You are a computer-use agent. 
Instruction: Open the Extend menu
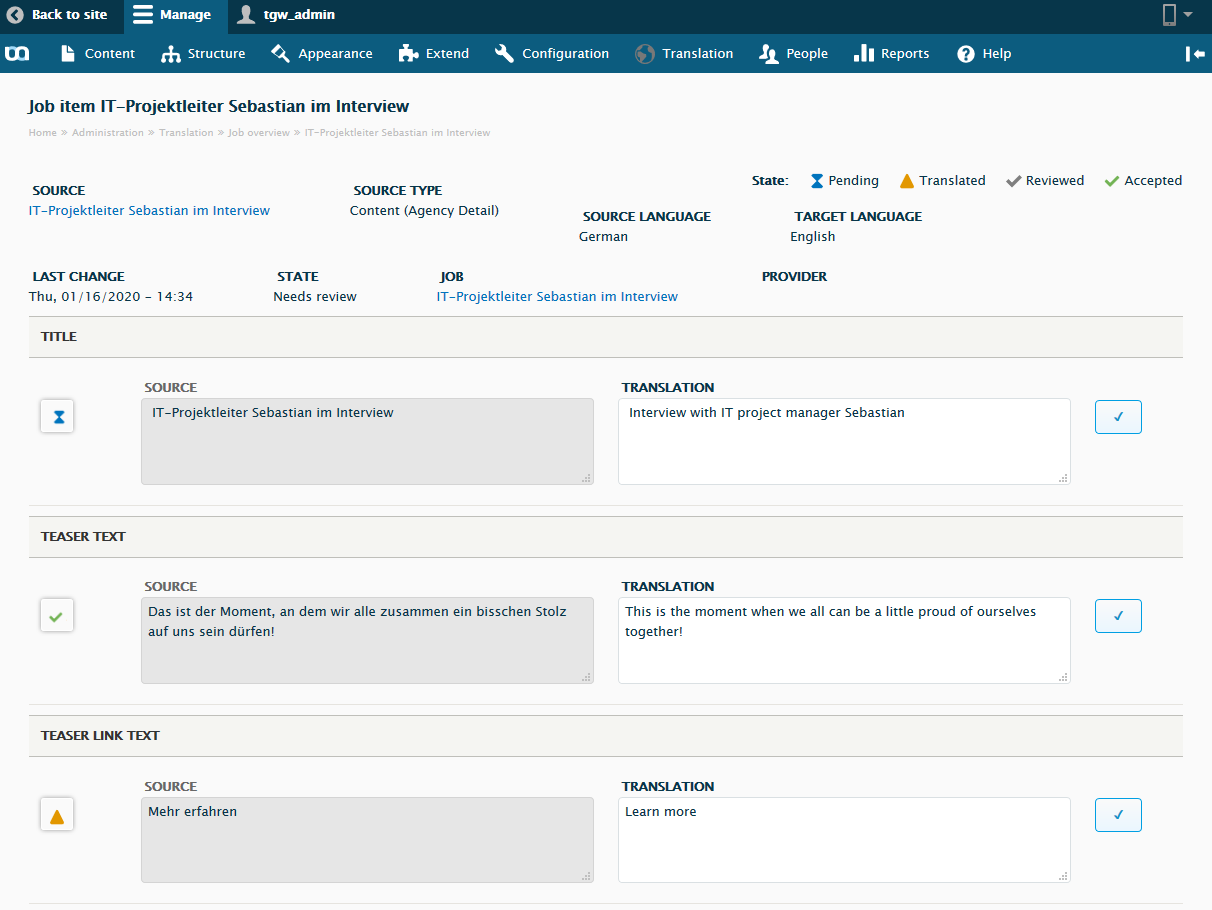tap(434, 54)
